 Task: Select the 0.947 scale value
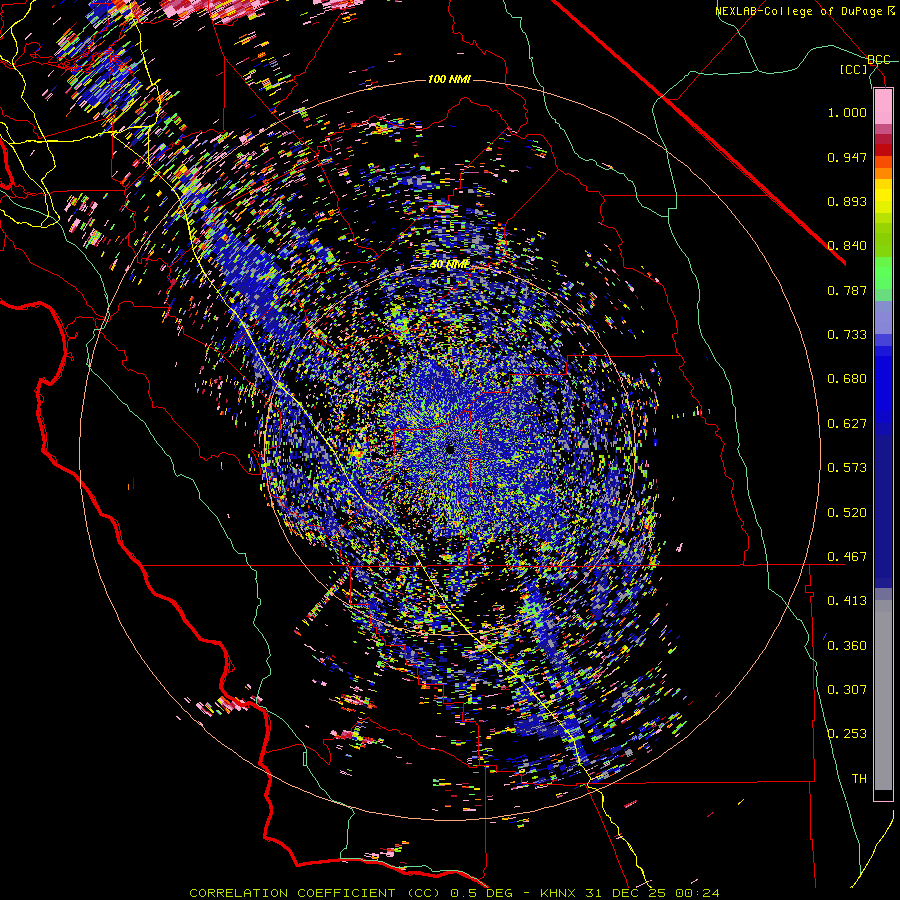[847, 157]
